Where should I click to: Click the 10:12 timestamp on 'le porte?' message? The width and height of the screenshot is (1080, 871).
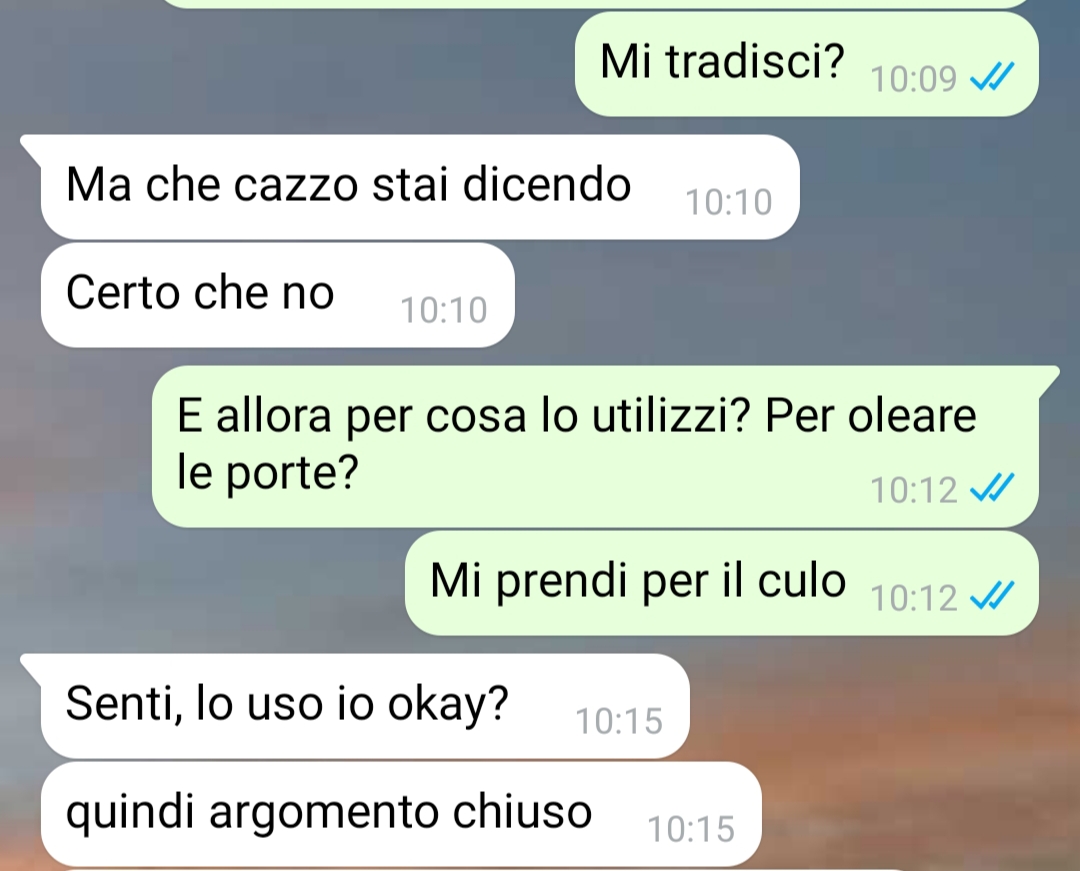[913, 490]
